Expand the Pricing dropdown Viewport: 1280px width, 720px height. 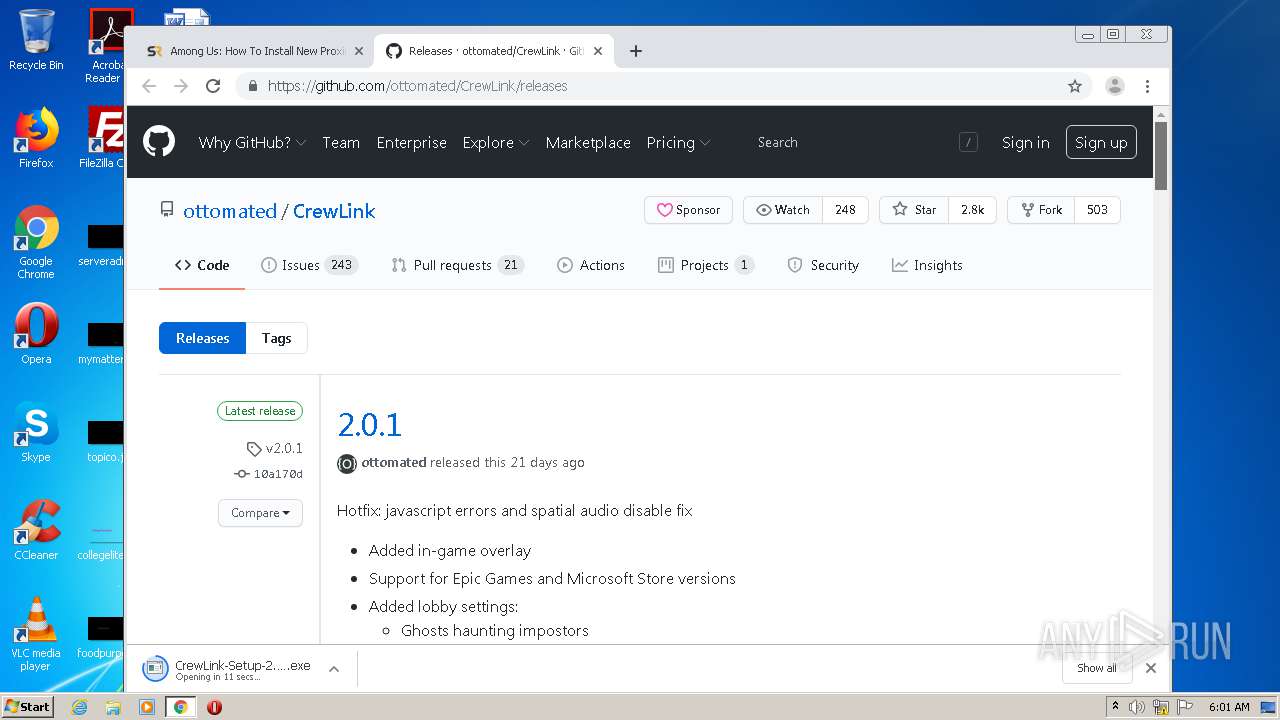678,142
